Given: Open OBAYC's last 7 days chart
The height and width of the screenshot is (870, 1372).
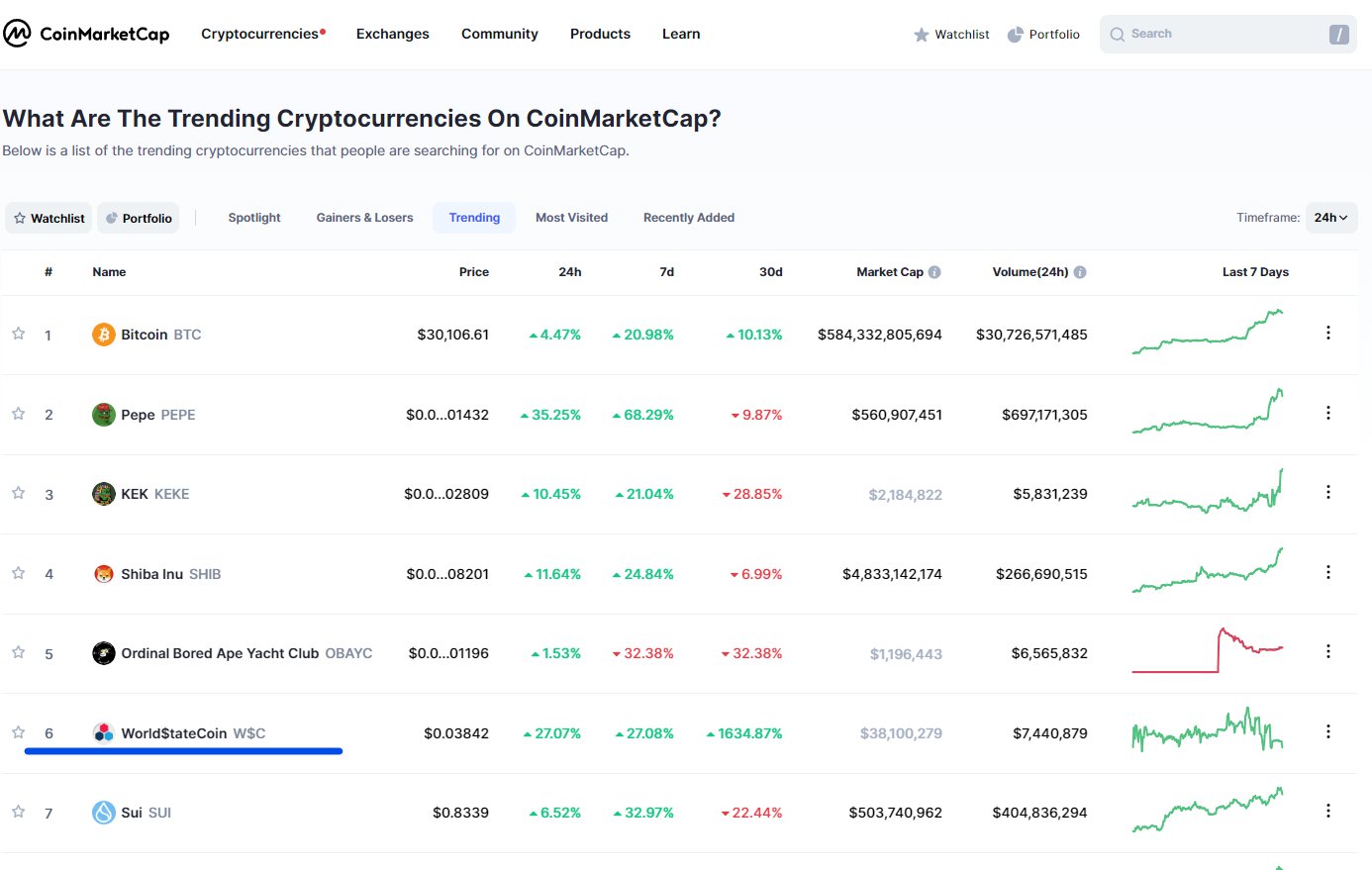Looking at the screenshot, I should 1208,650.
